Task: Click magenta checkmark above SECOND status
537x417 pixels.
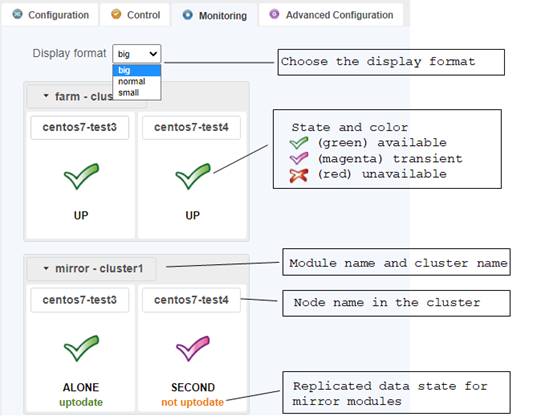Action: [x=193, y=349]
